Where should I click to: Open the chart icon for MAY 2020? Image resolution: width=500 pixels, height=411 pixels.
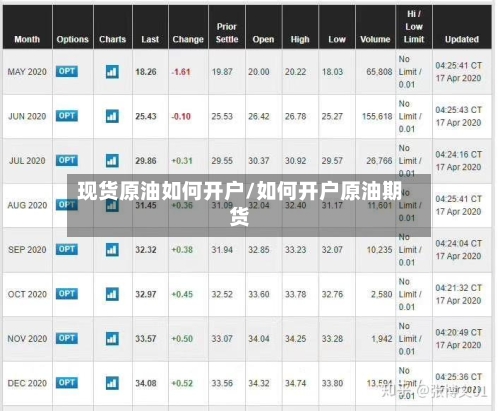(x=112, y=72)
